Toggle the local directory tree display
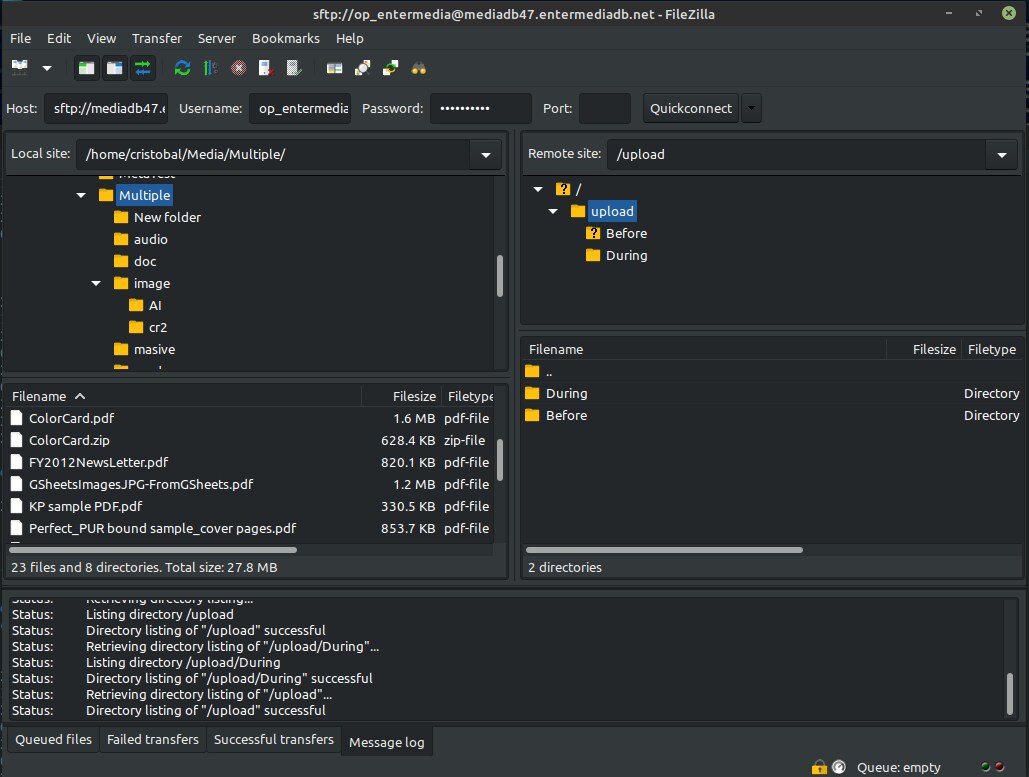1029x777 pixels. click(87, 68)
